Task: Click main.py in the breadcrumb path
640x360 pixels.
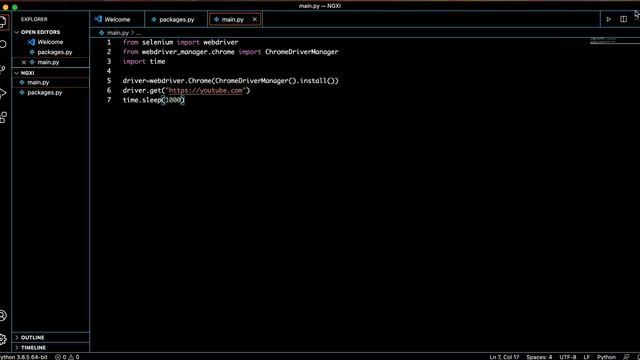Action: coord(118,33)
